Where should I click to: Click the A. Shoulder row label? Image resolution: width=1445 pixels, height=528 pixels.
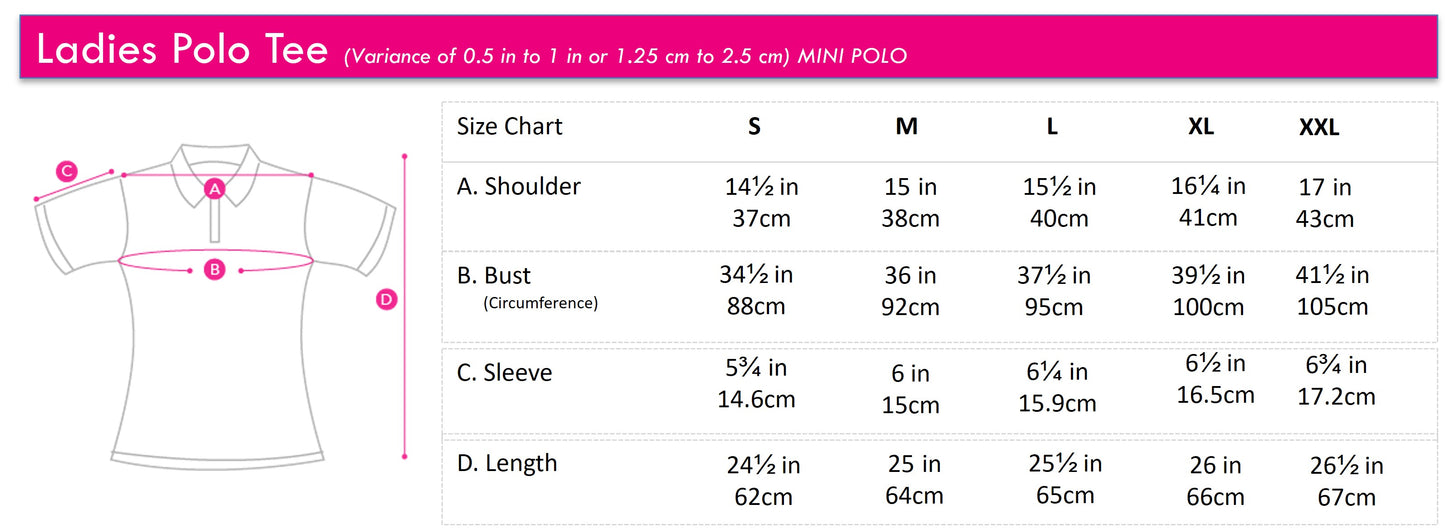(518, 186)
